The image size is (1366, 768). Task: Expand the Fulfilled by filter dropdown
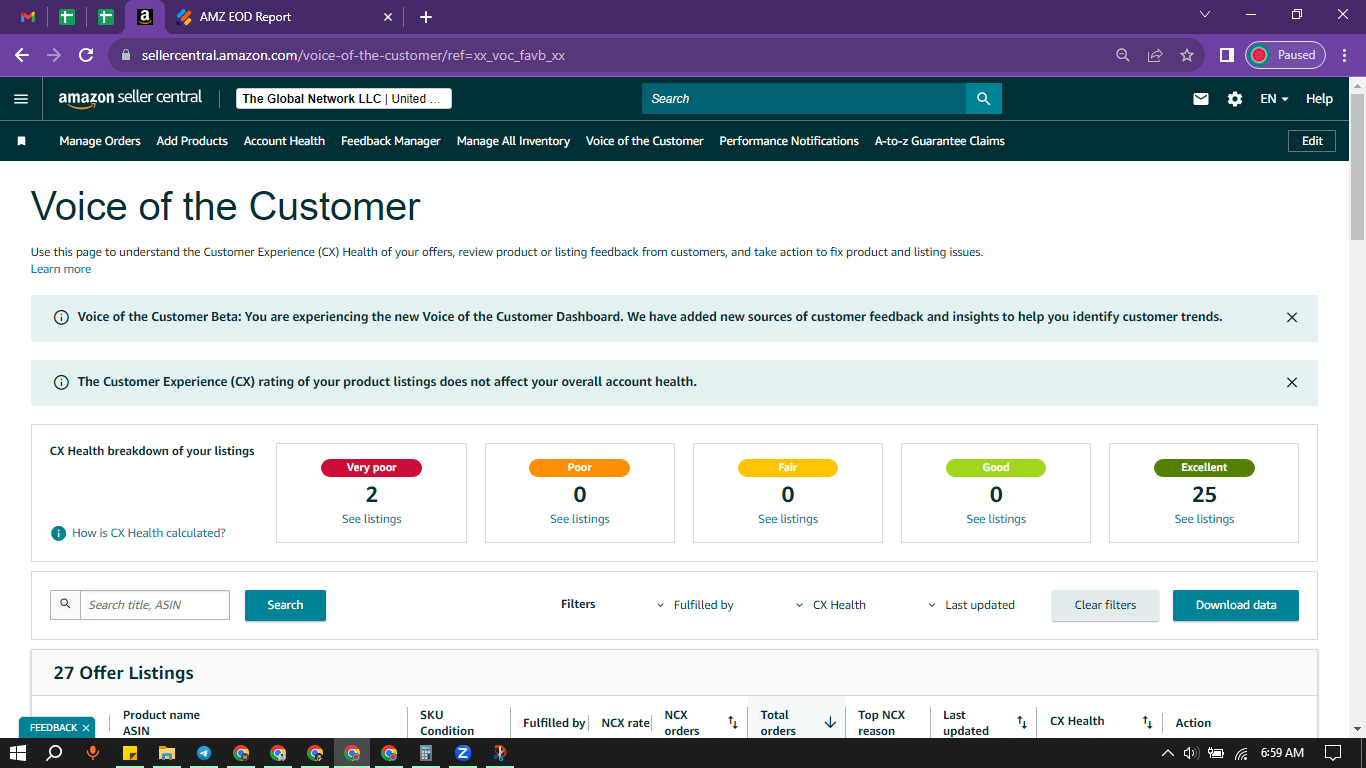695,605
